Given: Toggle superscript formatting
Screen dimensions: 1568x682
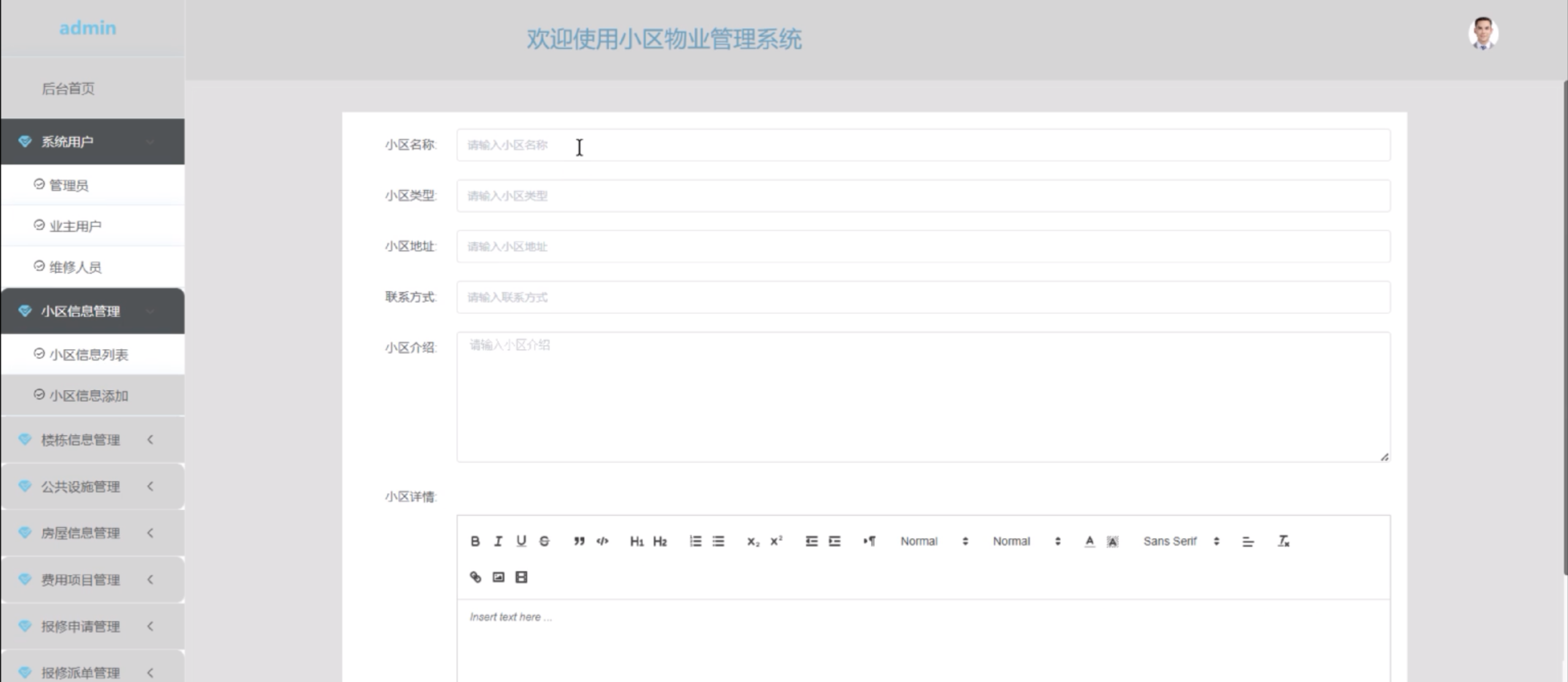Looking at the screenshot, I should (775, 541).
